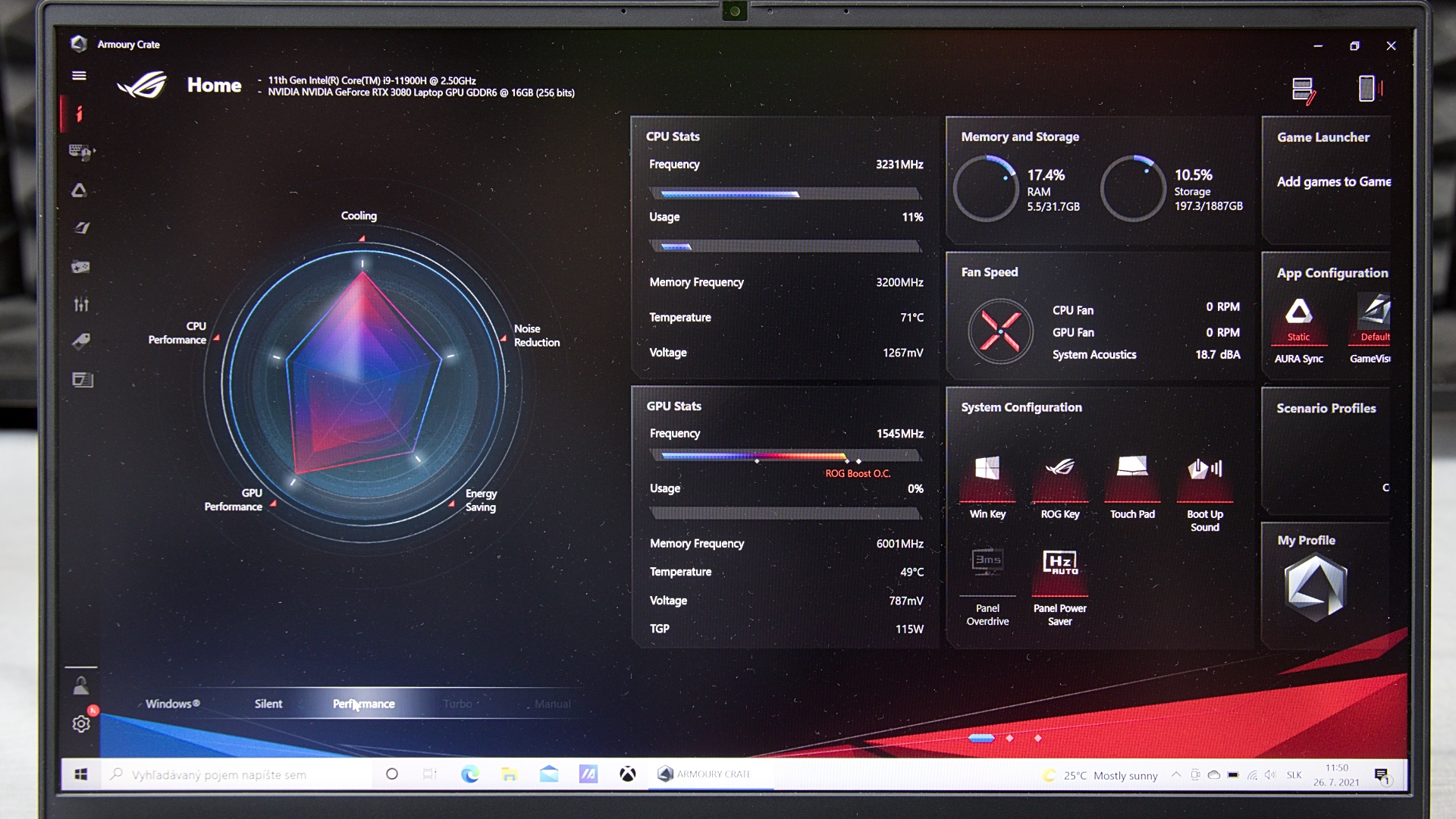Select the Silent operating mode
Screen dimensions: 1456x819
[x=268, y=704]
